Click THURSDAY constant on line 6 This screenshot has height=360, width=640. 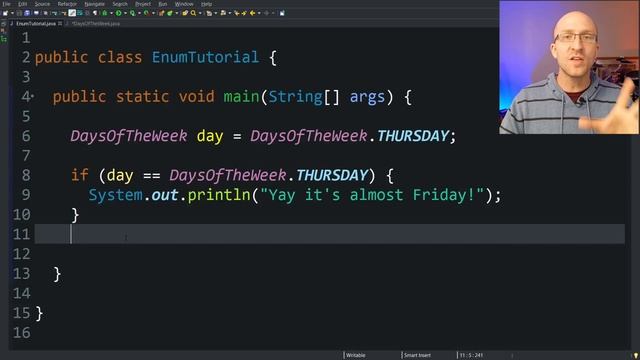pyautogui.click(x=413, y=136)
